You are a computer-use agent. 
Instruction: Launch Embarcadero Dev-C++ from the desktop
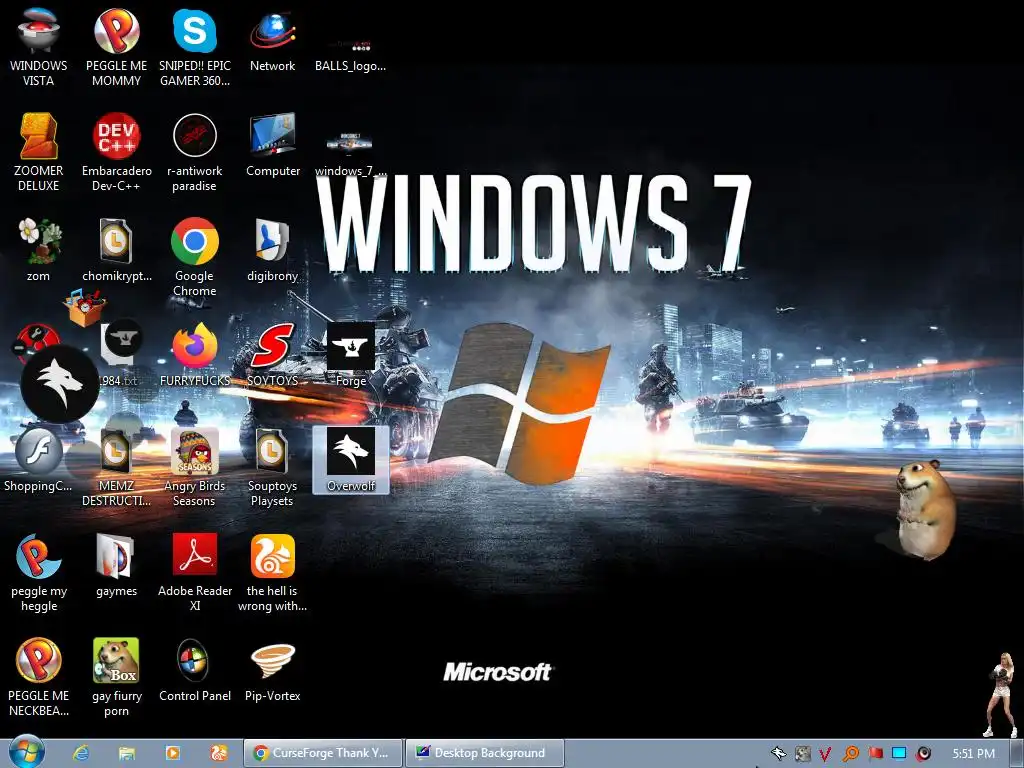coord(116,152)
